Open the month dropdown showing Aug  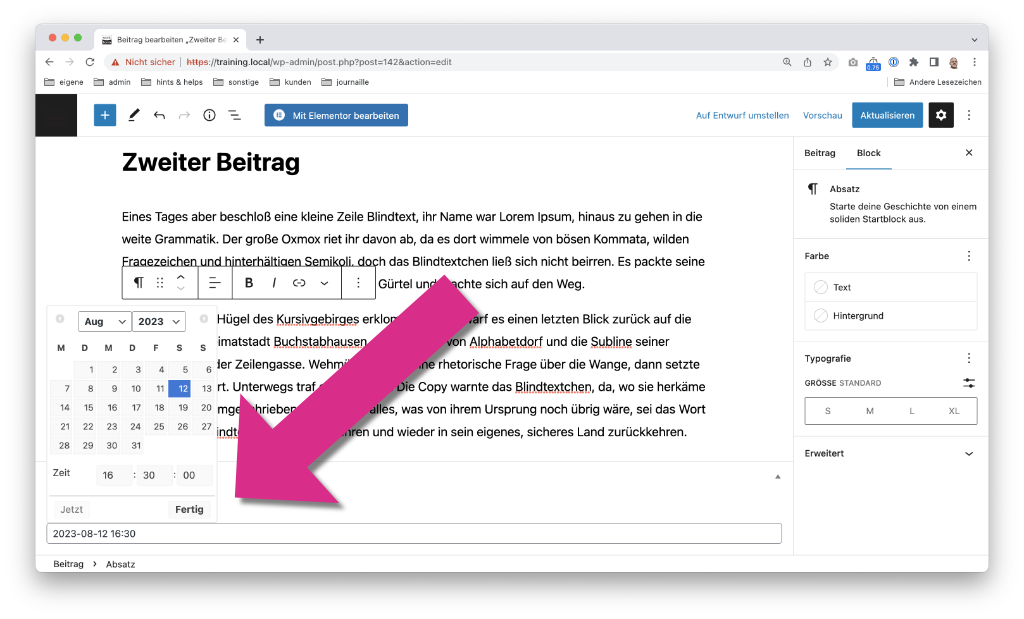tap(104, 321)
